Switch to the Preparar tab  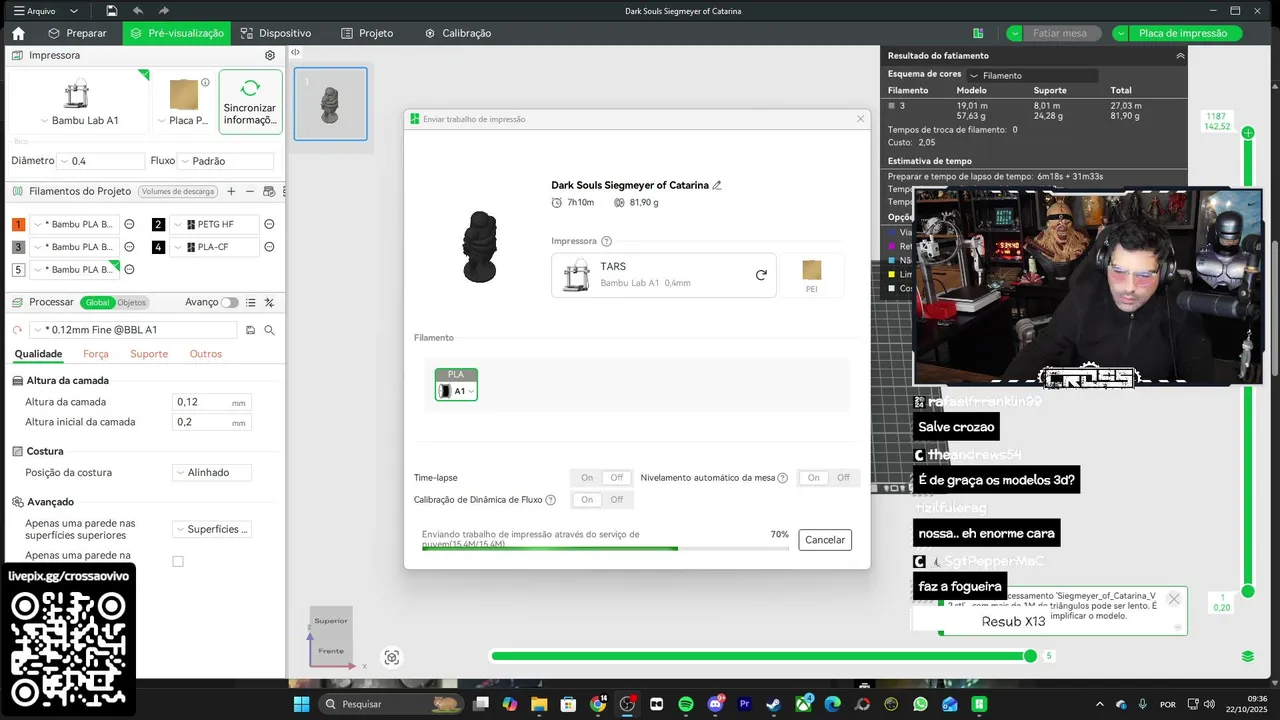pyautogui.click(x=77, y=33)
